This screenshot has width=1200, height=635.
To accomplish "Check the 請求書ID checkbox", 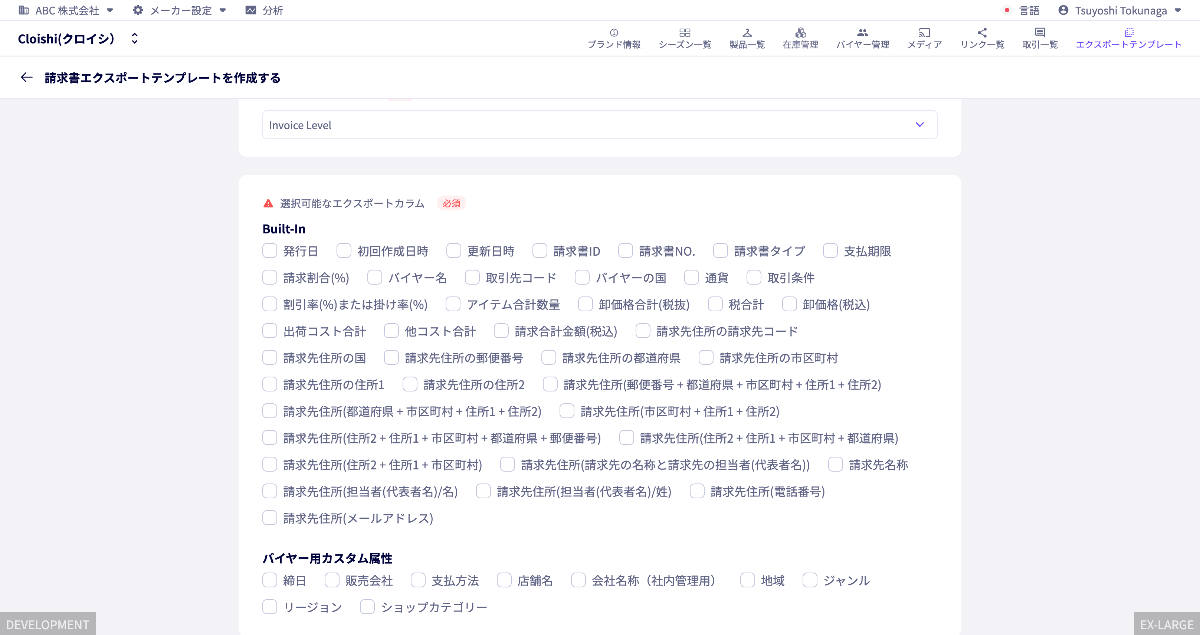I will coord(540,251).
